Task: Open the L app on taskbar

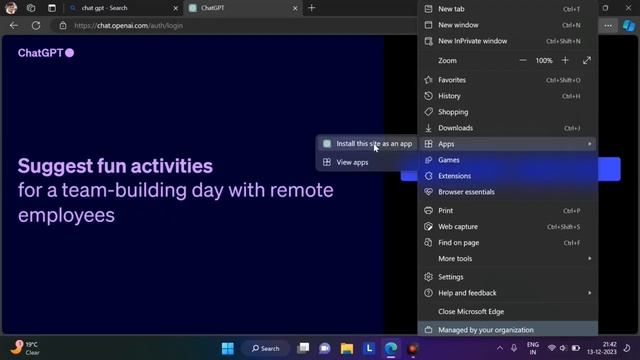Action: [x=369, y=348]
